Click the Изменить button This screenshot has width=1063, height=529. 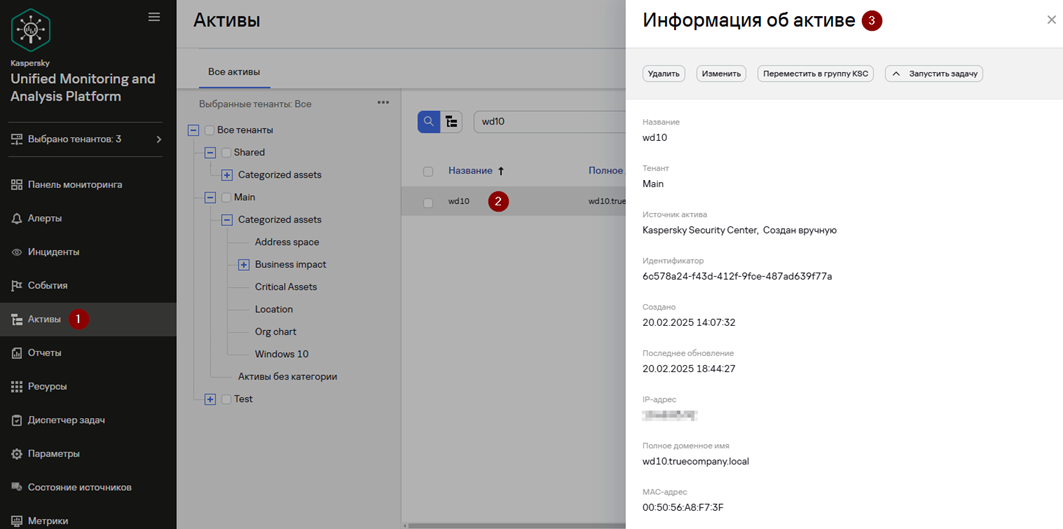click(x=721, y=73)
